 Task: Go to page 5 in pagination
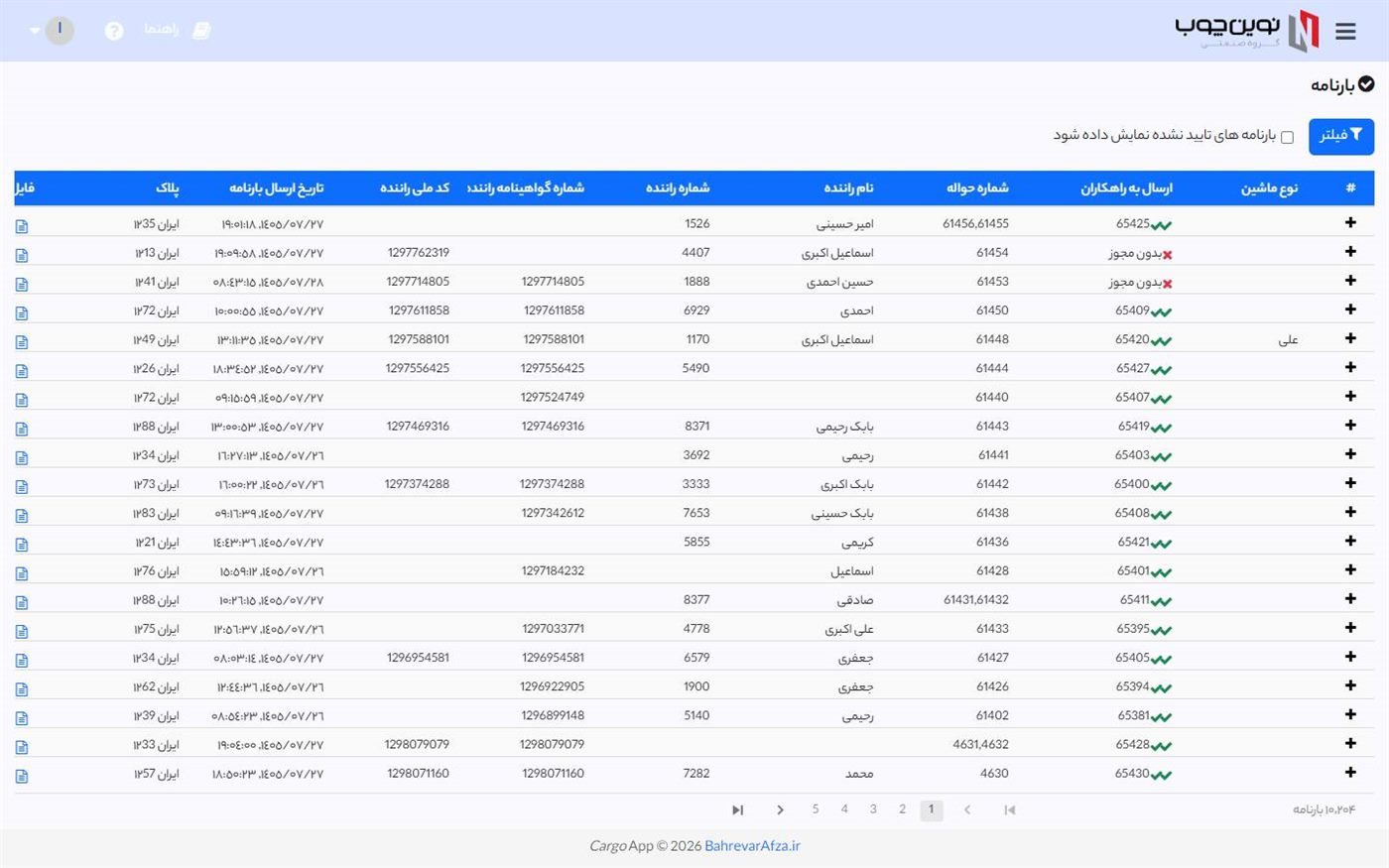pos(816,809)
